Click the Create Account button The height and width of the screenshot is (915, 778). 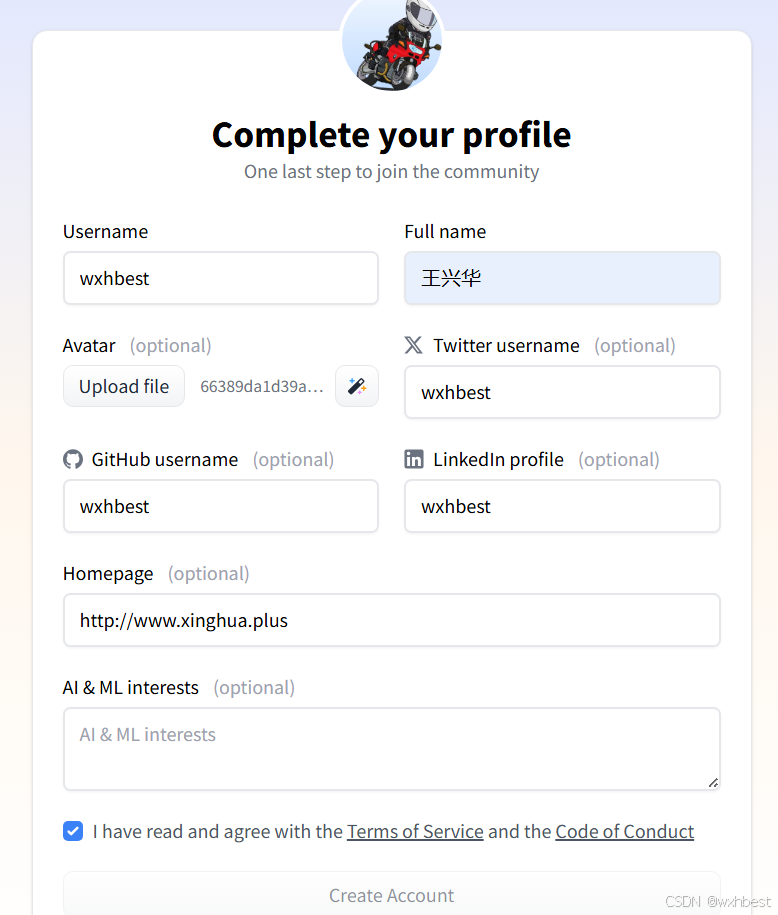tap(392, 895)
